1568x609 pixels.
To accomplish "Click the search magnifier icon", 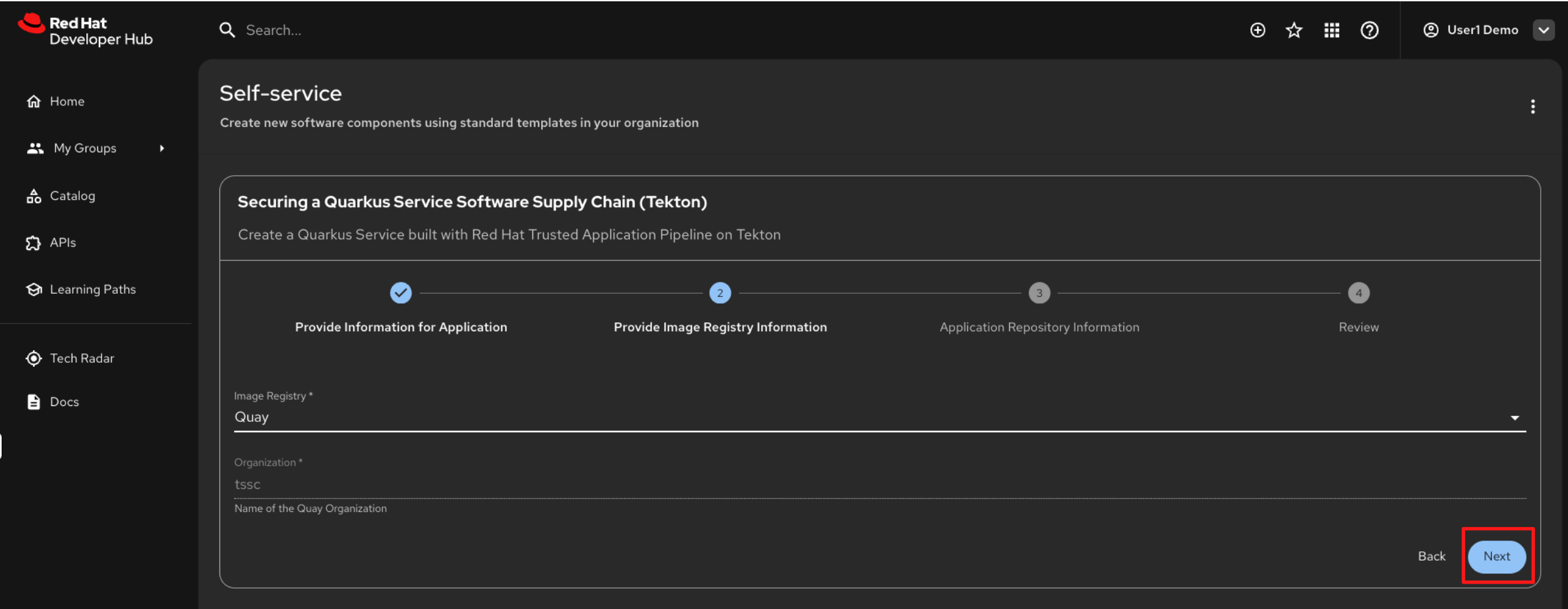I will click(x=227, y=30).
